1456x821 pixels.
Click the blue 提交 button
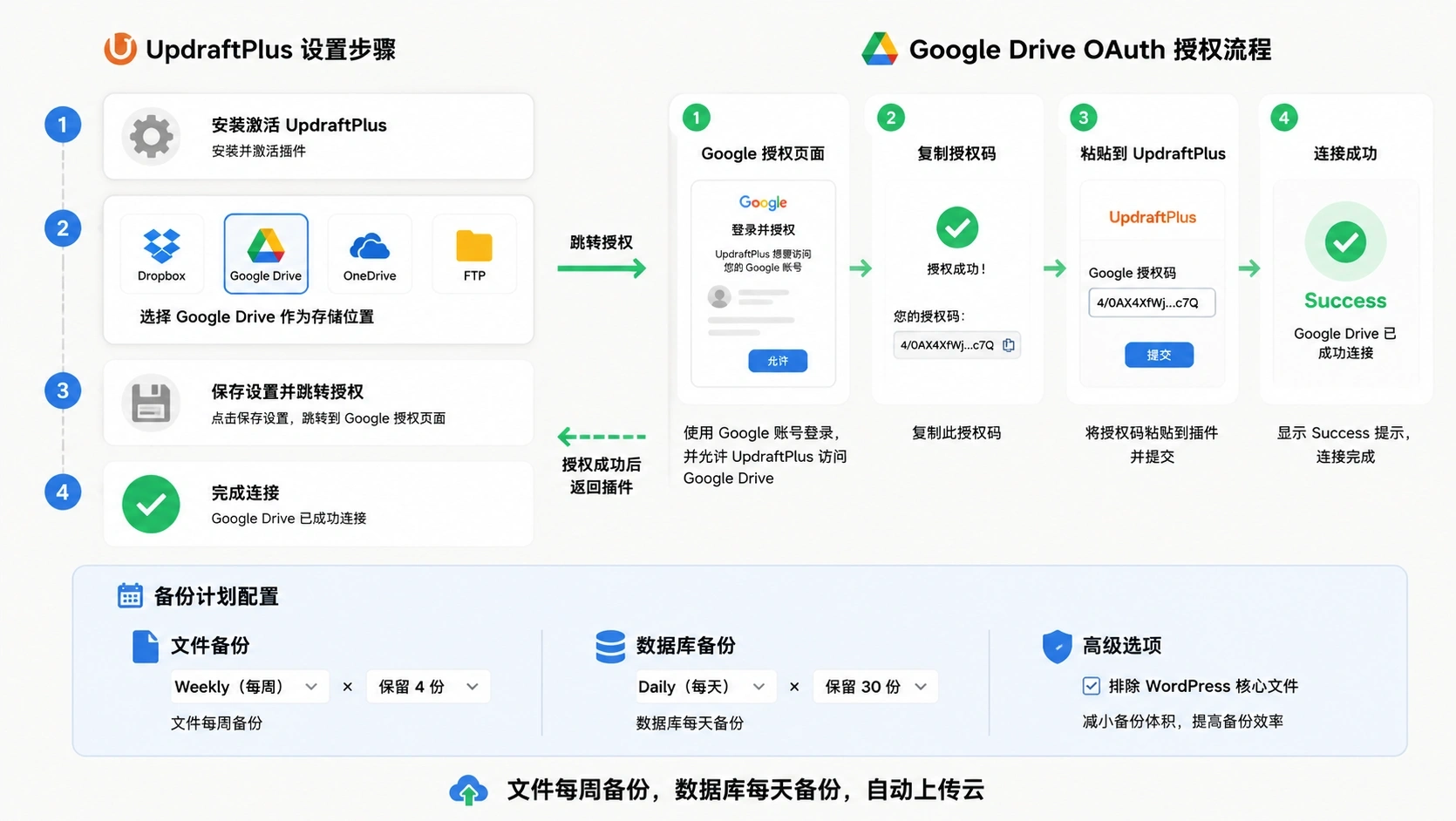tap(1159, 355)
